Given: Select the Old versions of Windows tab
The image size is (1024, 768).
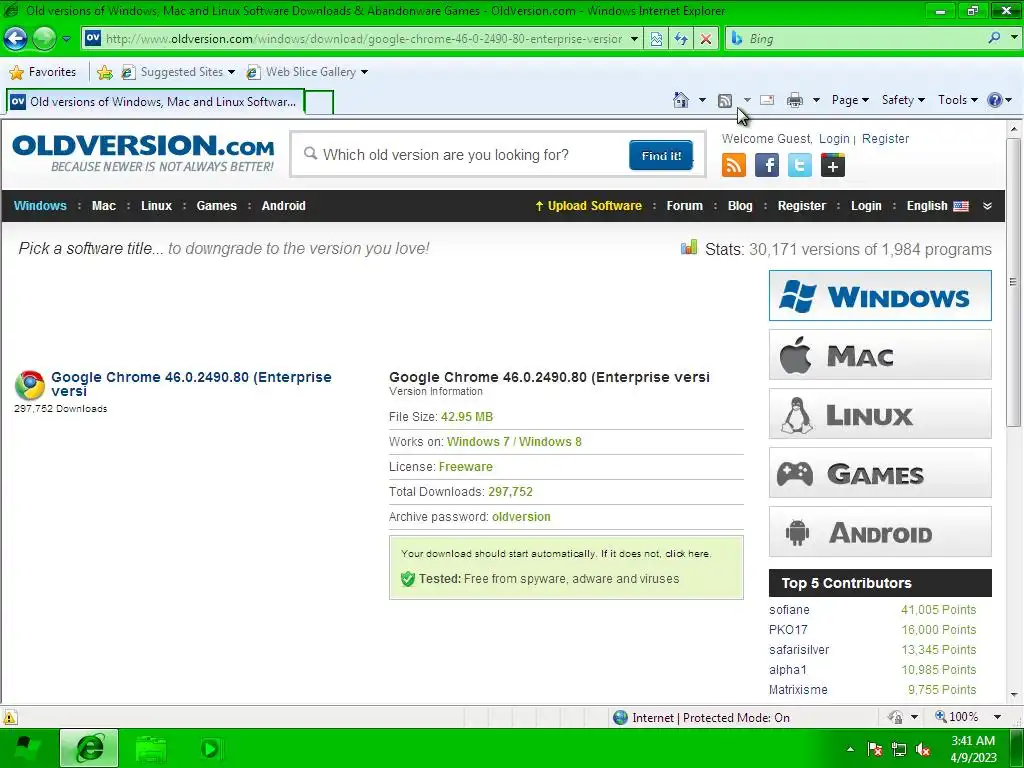Looking at the screenshot, I should (x=155, y=102).
